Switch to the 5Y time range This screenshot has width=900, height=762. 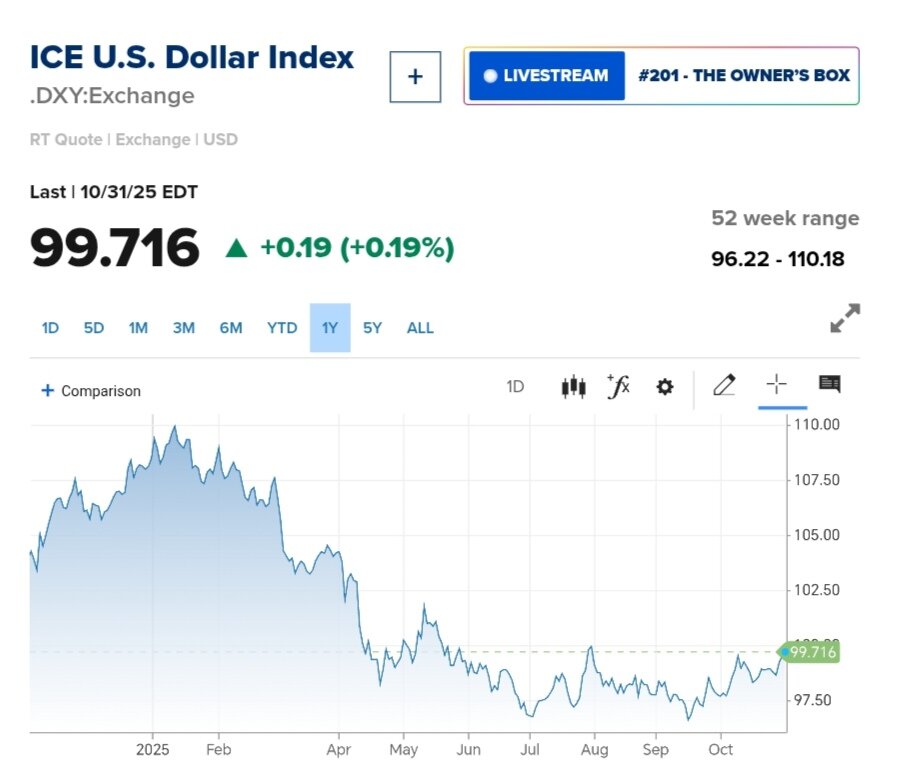point(372,328)
